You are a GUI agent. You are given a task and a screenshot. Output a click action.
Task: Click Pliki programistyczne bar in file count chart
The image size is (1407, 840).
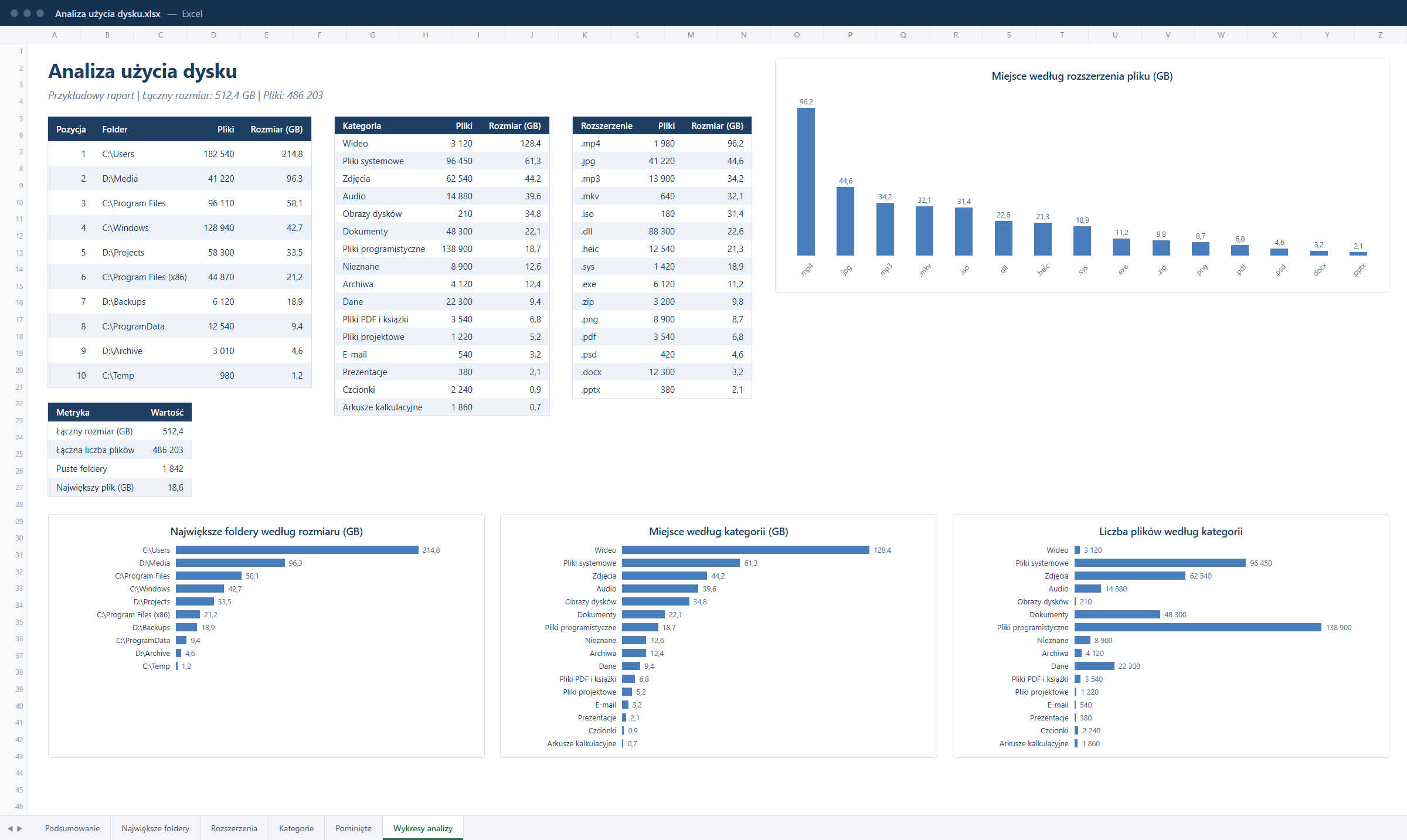[x=1198, y=627]
